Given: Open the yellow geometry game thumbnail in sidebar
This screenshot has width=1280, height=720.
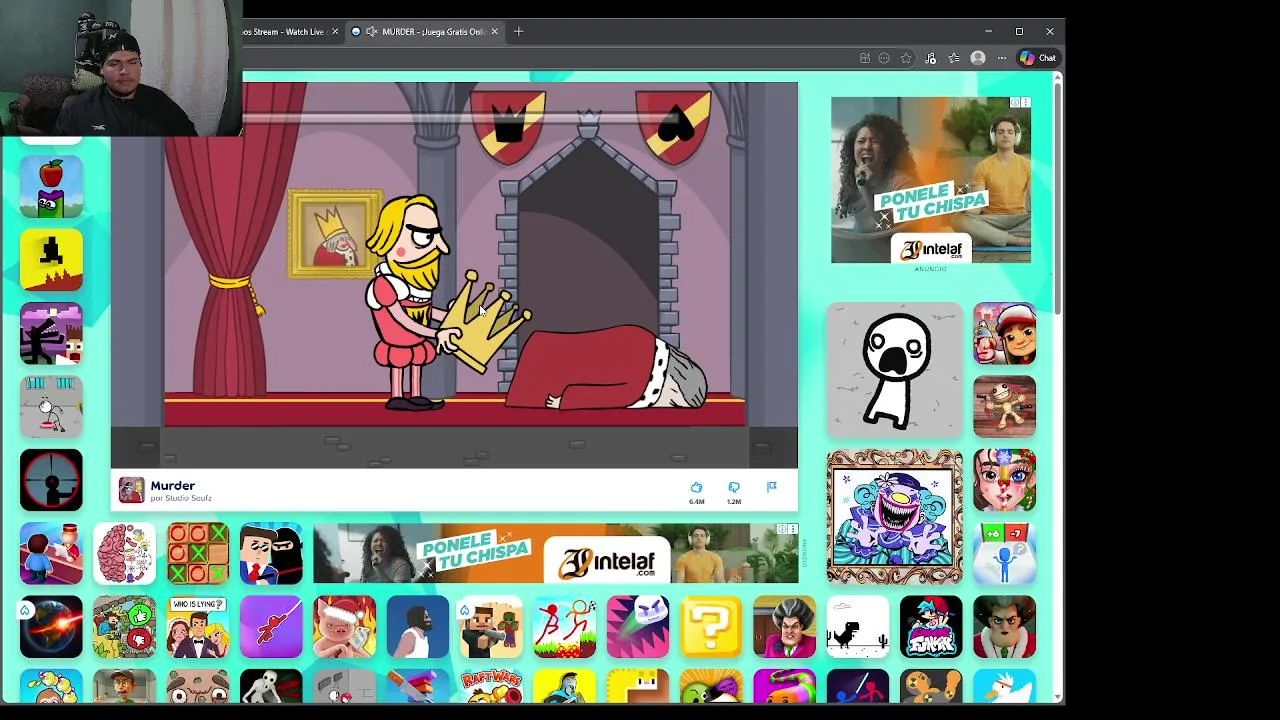Looking at the screenshot, I should pyautogui.click(x=51, y=260).
